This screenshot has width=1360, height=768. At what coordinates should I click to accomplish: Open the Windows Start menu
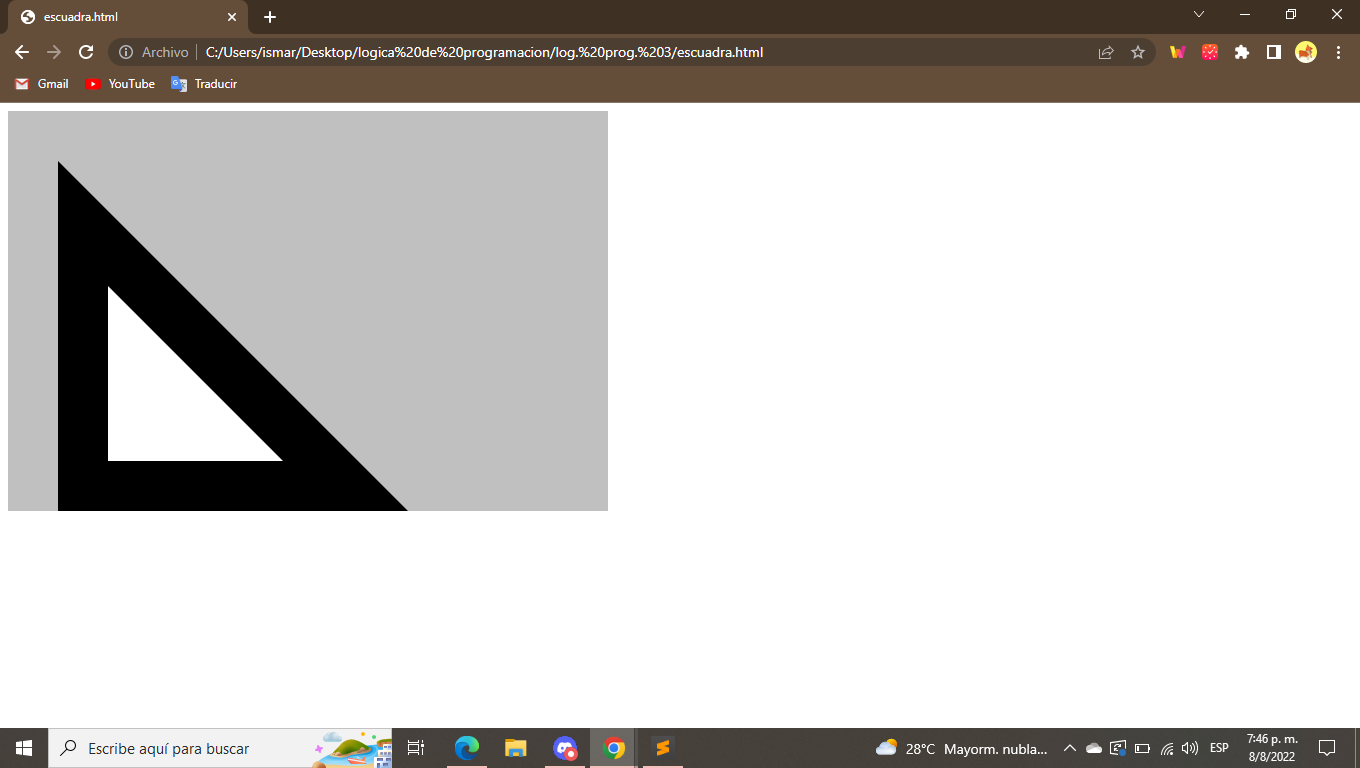tap(24, 748)
